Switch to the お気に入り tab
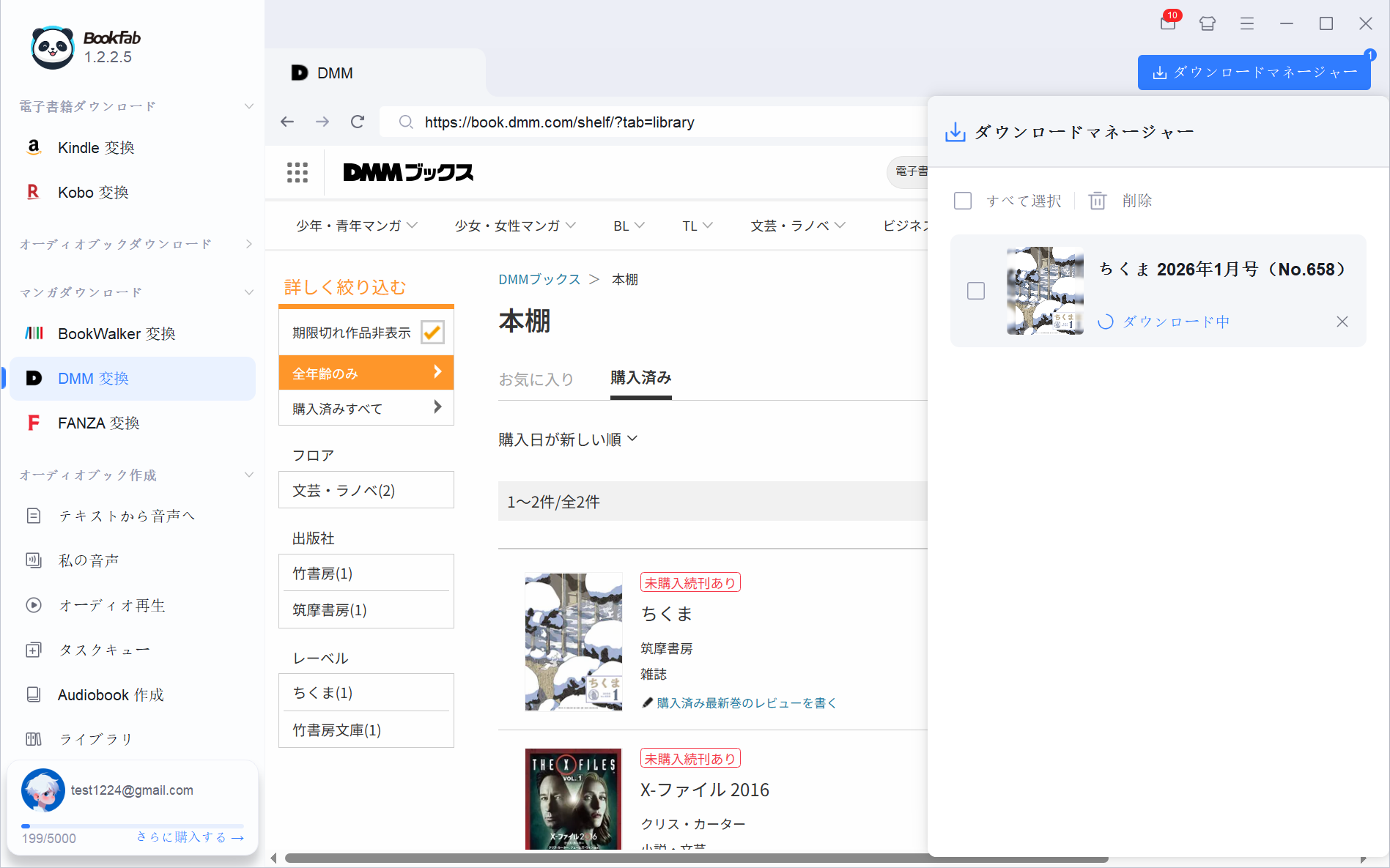 coord(537,379)
